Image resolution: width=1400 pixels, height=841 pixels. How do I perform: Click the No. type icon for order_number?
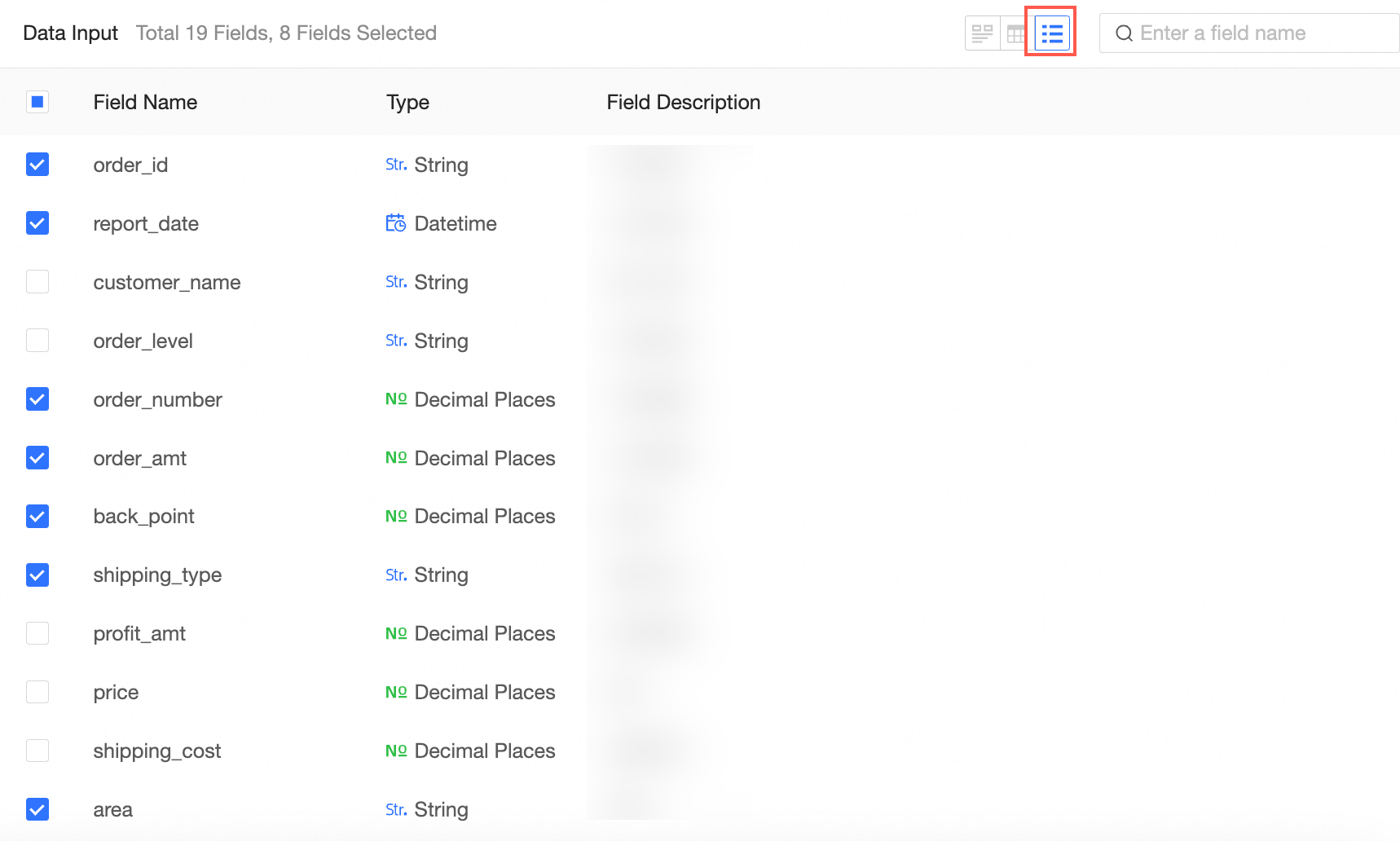tap(396, 399)
